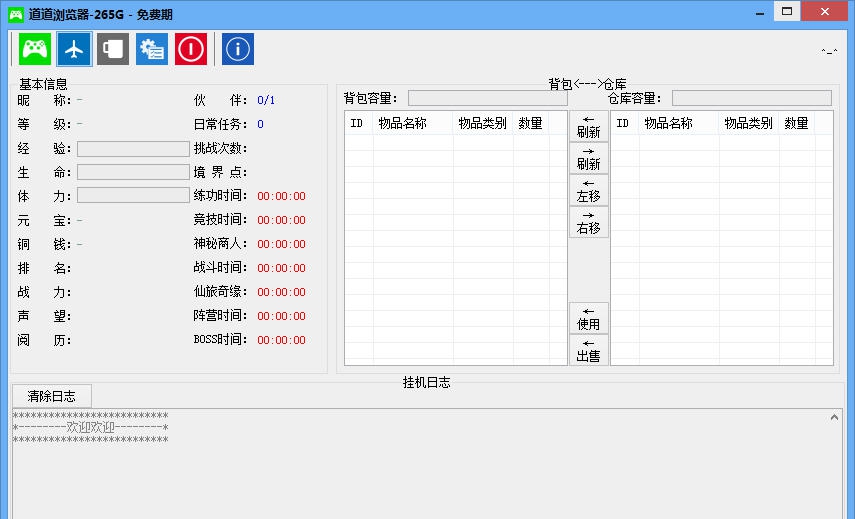Click the gray mug toolbar icon

[x=113, y=49]
